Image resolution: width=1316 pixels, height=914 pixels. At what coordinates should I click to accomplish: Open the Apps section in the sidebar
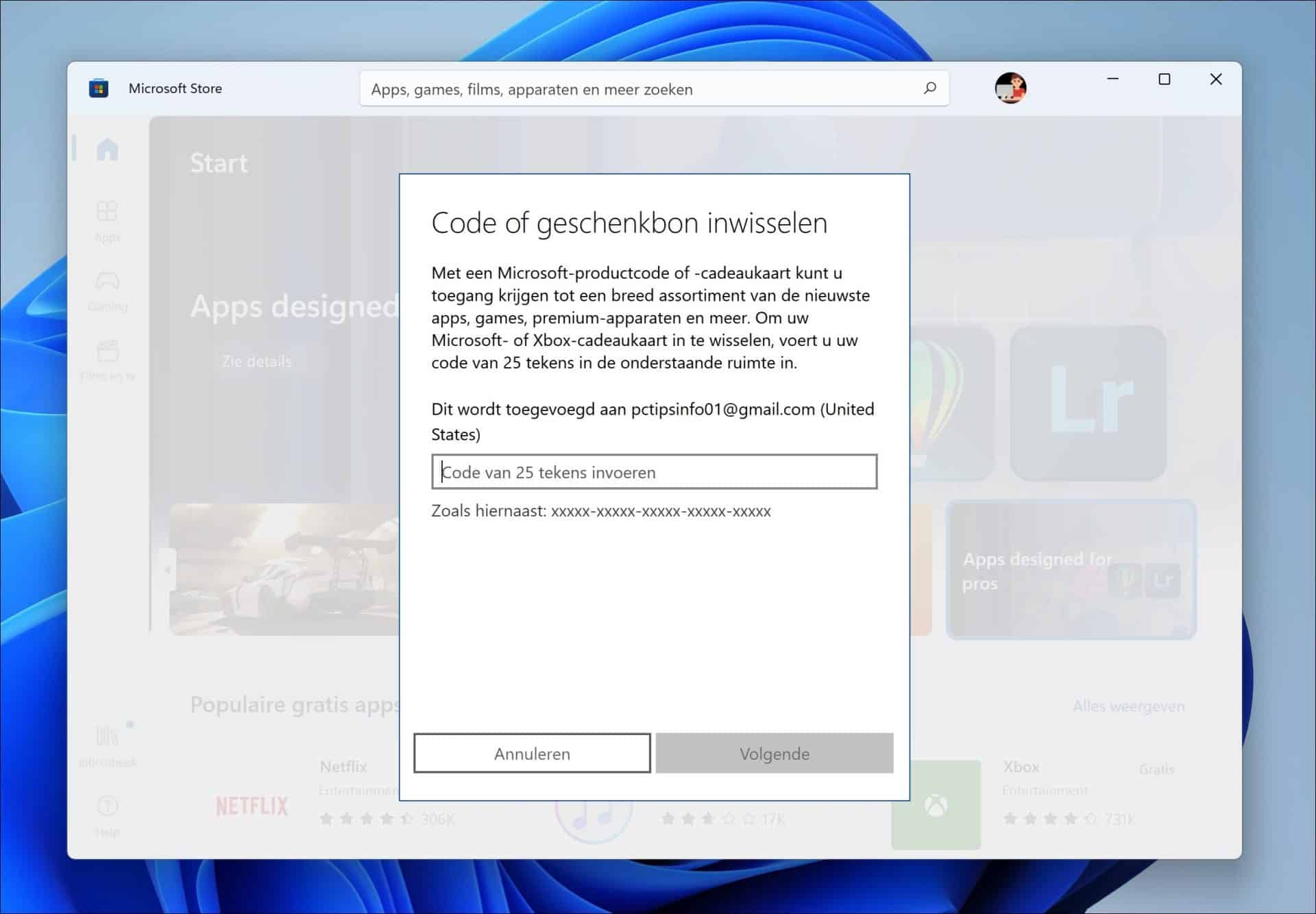coord(108,219)
